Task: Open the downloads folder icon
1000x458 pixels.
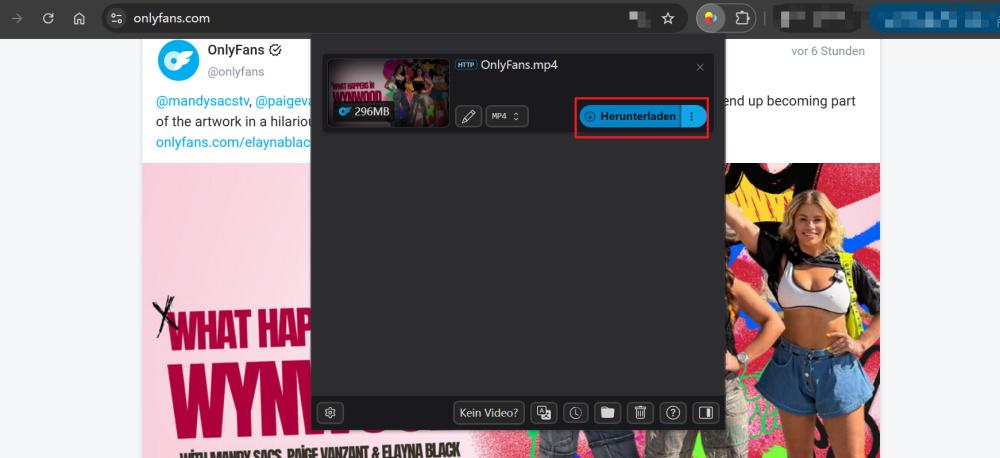Action: (x=608, y=413)
